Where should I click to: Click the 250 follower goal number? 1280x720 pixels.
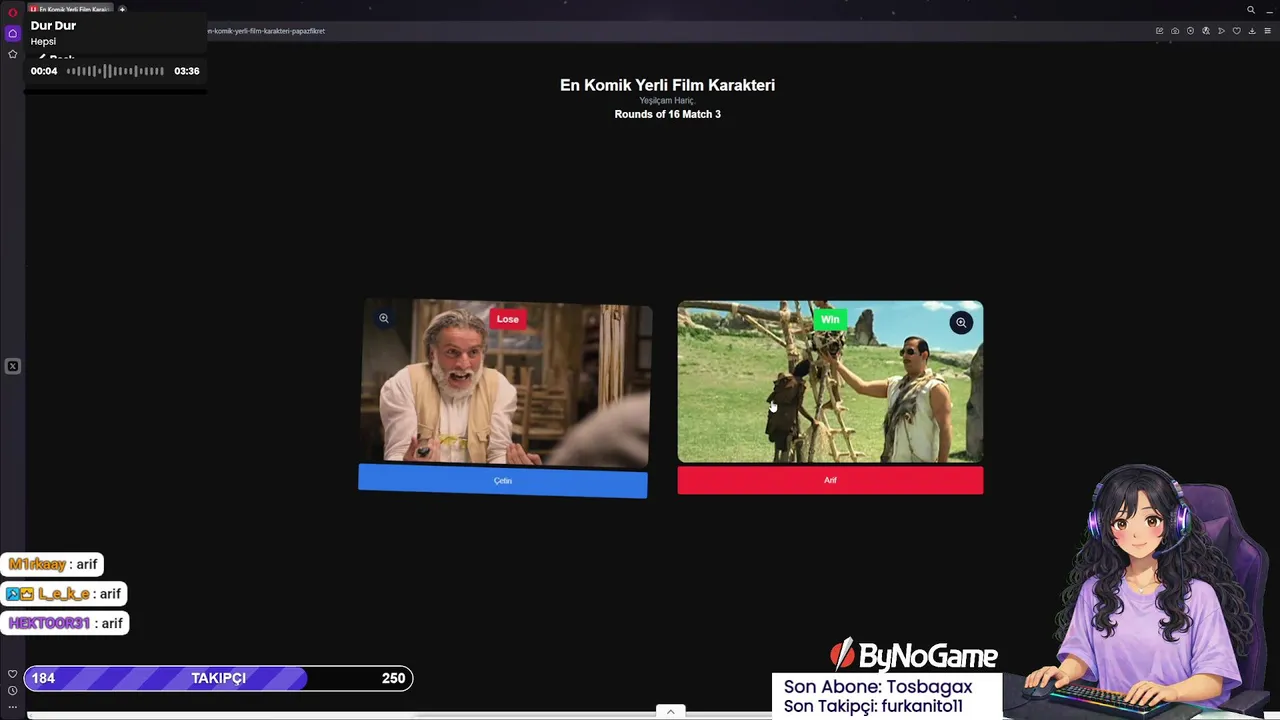tap(394, 678)
